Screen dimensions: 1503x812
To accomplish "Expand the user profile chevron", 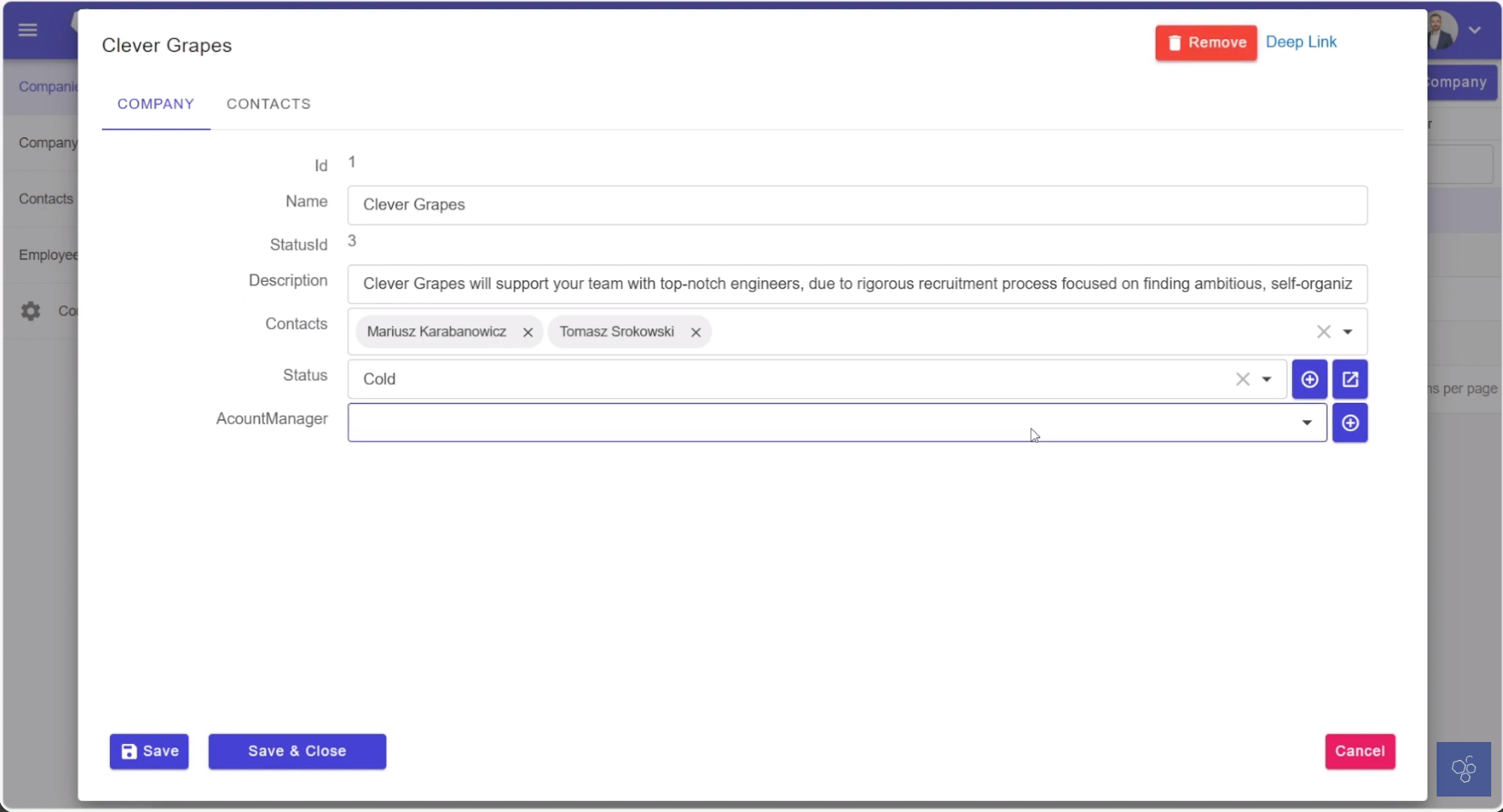I will (x=1475, y=30).
